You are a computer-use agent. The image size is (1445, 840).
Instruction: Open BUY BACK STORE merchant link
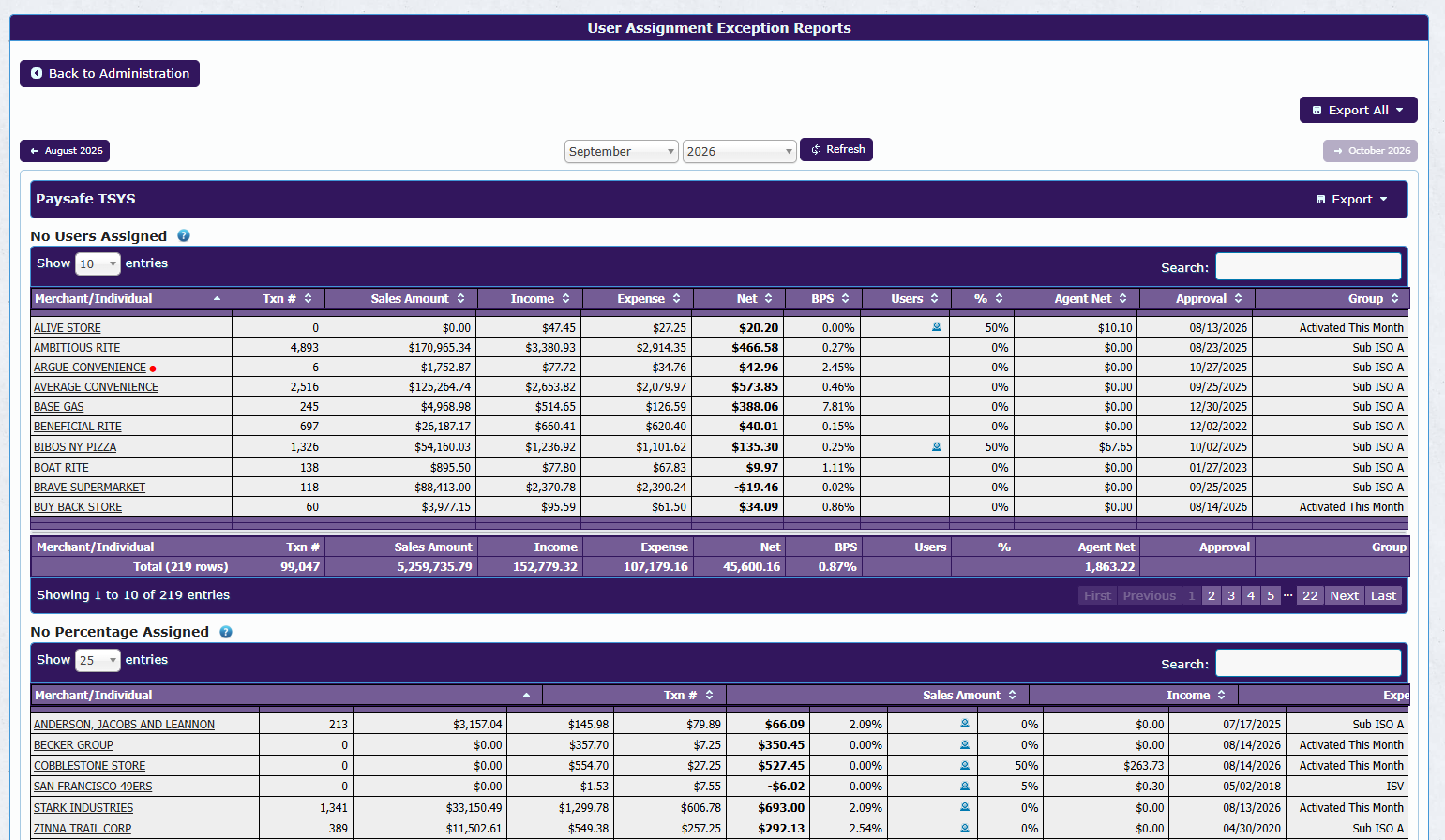pyautogui.click(x=78, y=507)
